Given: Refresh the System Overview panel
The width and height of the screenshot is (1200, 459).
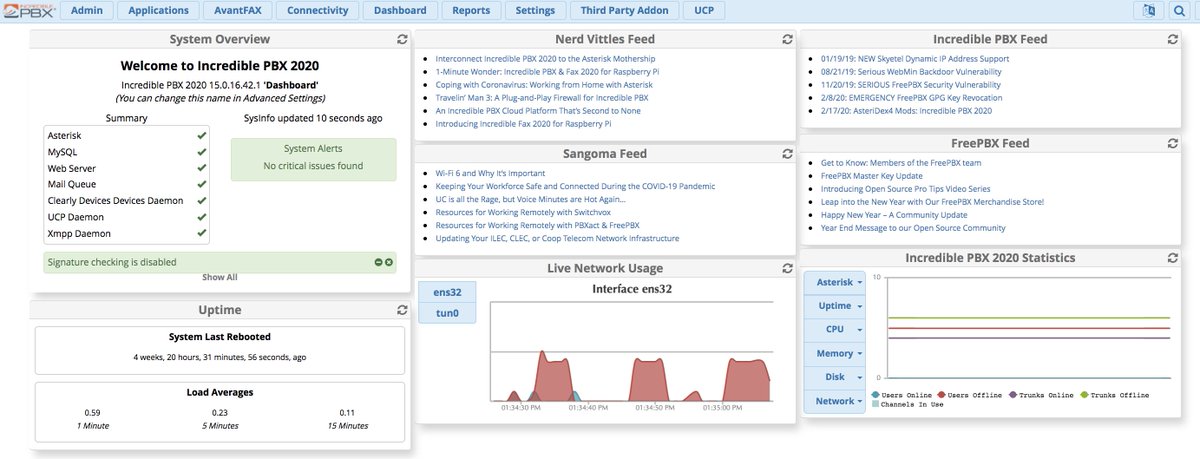Looking at the screenshot, I should click(401, 39).
